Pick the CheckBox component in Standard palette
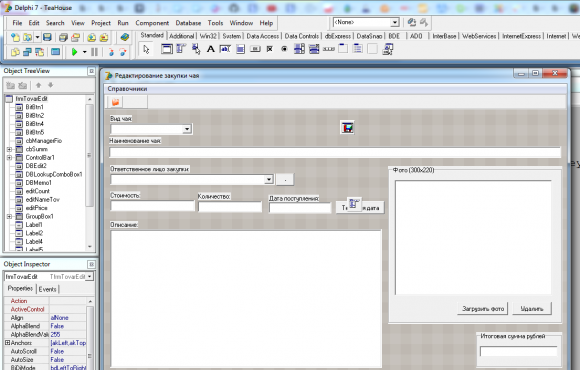The width and height of the screenshot is (580, 370). tap(270, 49)
